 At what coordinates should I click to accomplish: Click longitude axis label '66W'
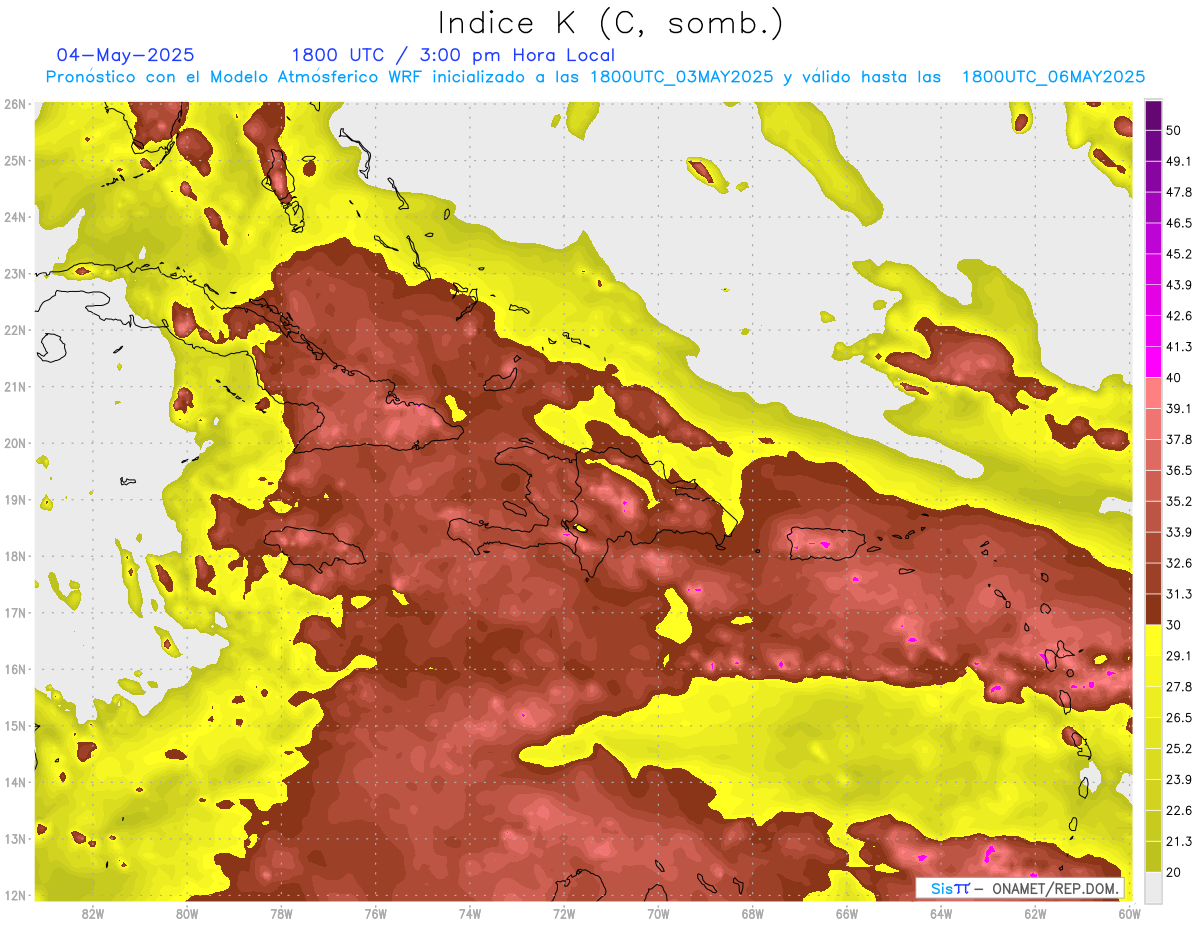[x=846, y=913]
